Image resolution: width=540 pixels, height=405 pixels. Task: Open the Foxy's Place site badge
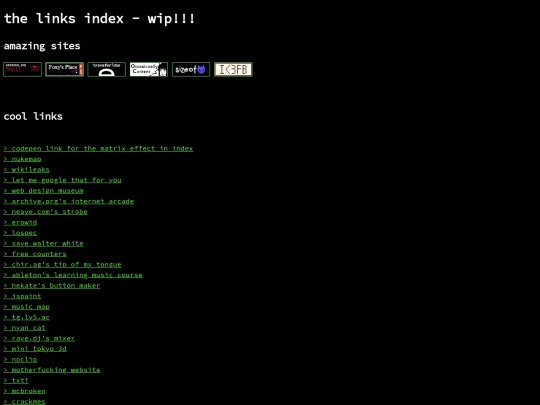coord(64,70)
